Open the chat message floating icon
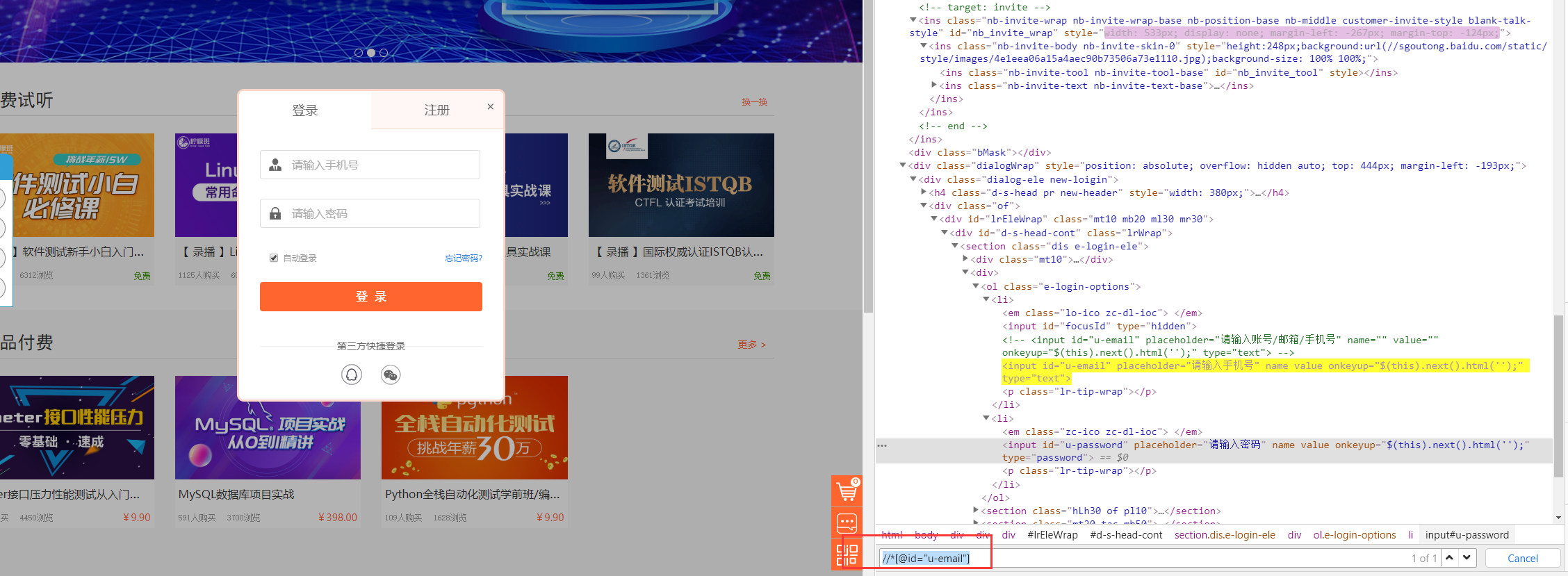 [x=847, y=523]
